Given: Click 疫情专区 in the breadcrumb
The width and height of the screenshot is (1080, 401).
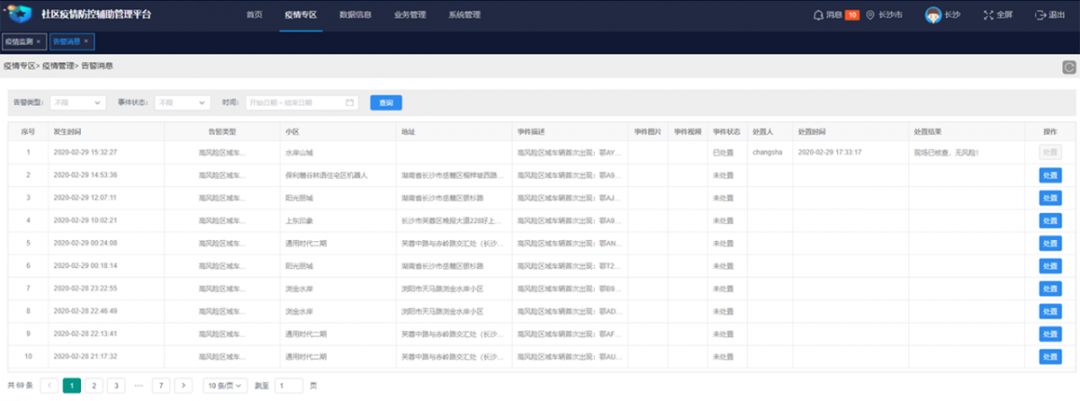Looking at the screenshot, I should (19, 66).
